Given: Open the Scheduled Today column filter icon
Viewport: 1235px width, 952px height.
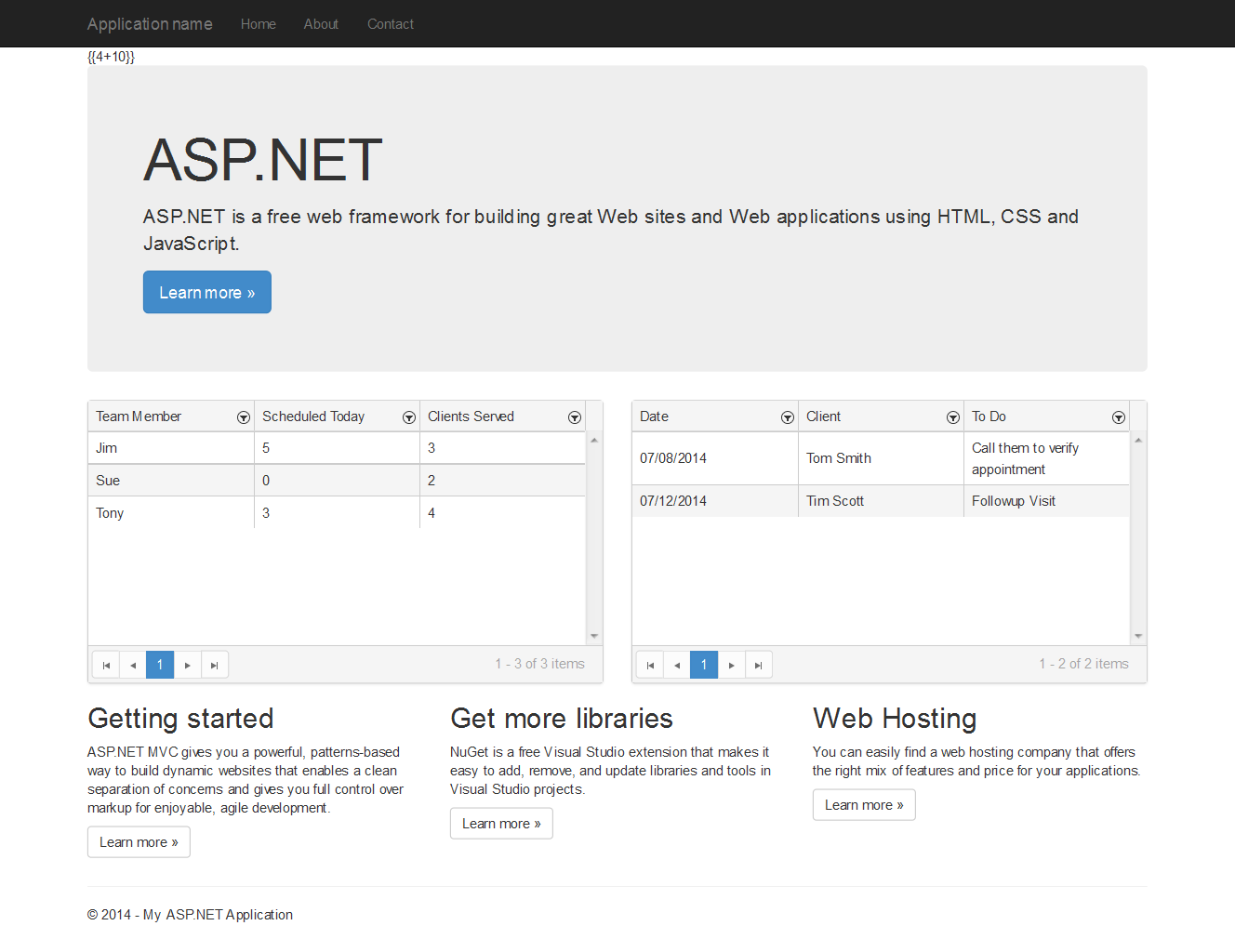Looking at the screenshot, I should click(409, 417).
